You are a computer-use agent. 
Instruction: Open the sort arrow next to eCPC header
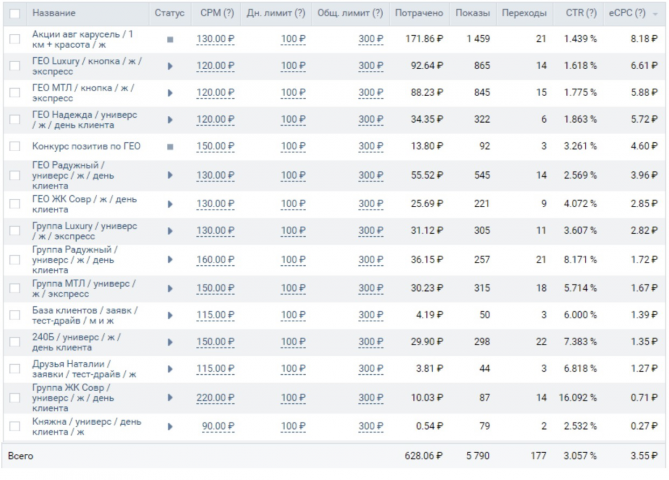point(655,14)
